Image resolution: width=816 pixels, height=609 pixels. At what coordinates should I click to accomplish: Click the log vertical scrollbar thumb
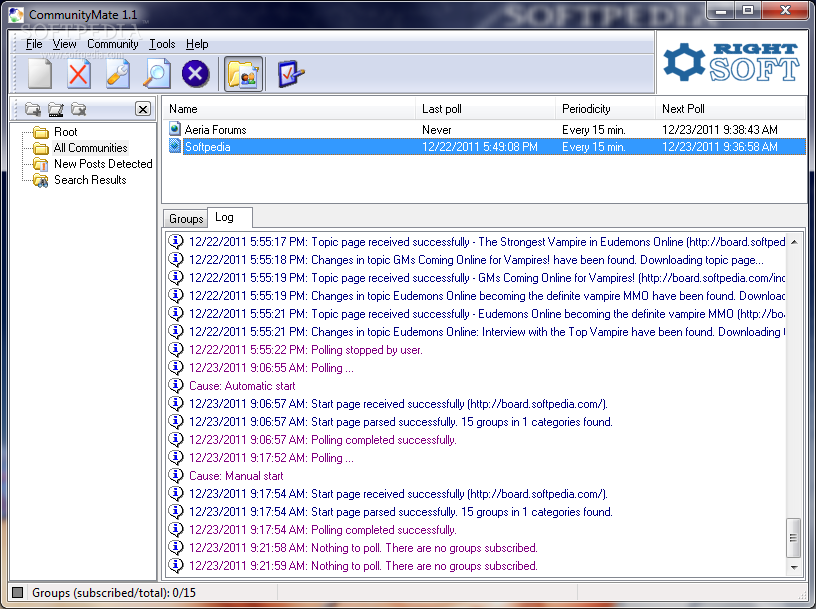(x=793, y=538)
